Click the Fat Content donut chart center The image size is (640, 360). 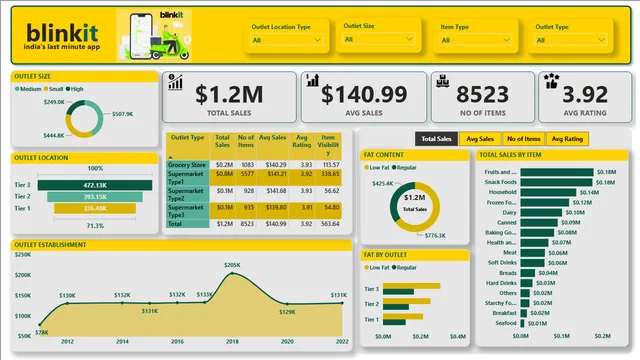[415, 207]
